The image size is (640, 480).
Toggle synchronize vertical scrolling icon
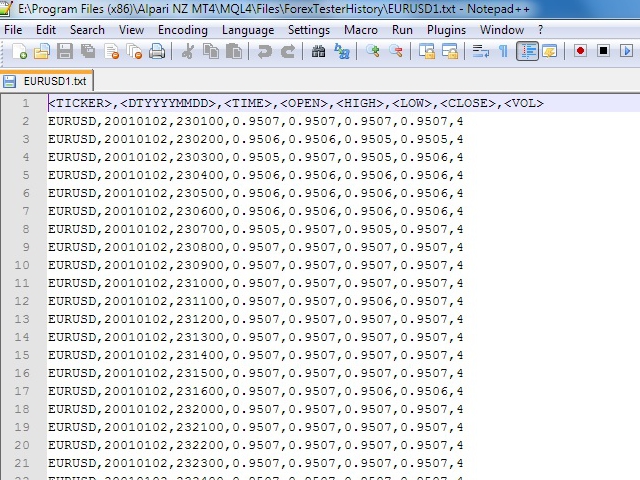(x=427, y=51)
